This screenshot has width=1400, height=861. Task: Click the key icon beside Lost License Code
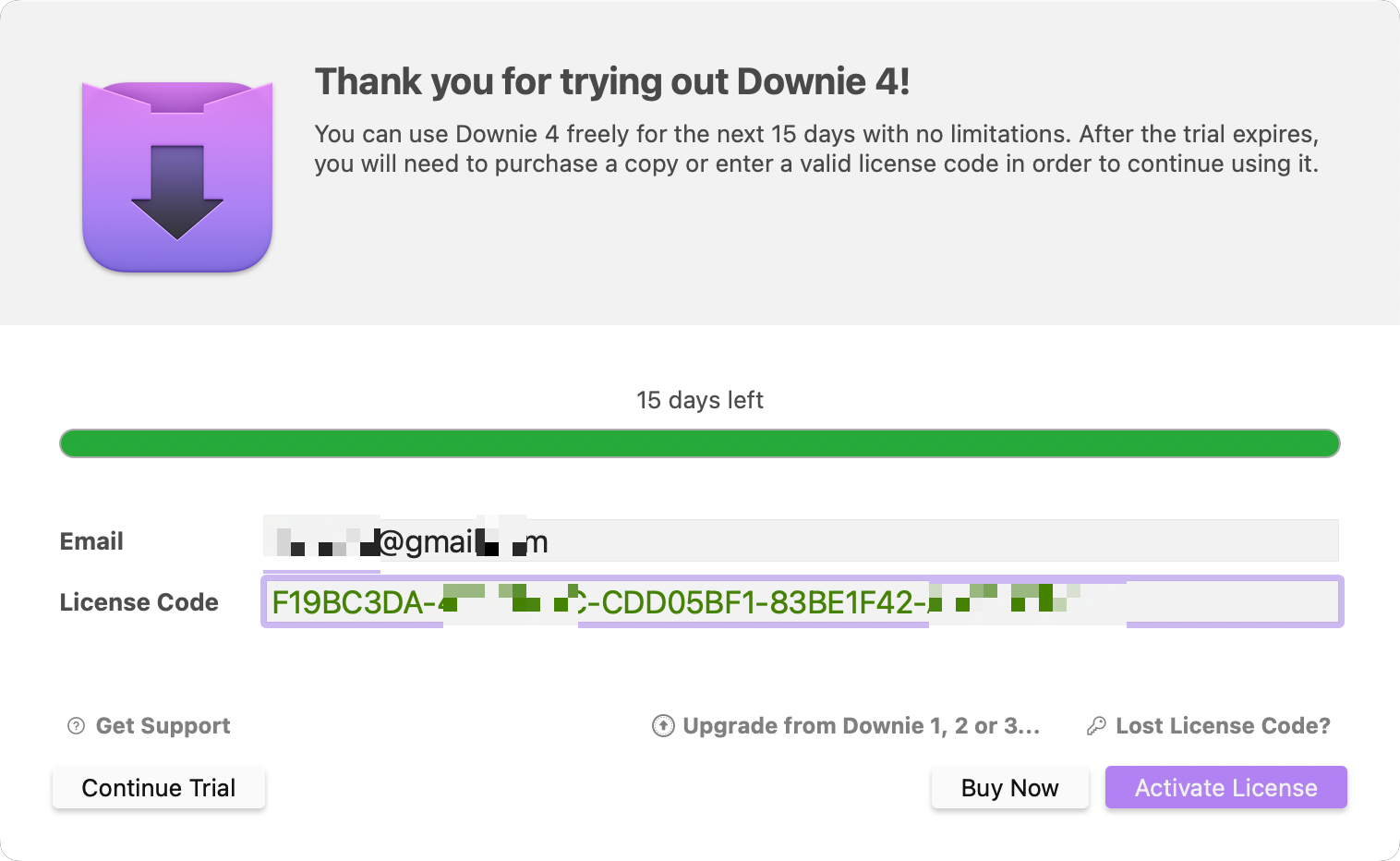tap(1096, 726)
